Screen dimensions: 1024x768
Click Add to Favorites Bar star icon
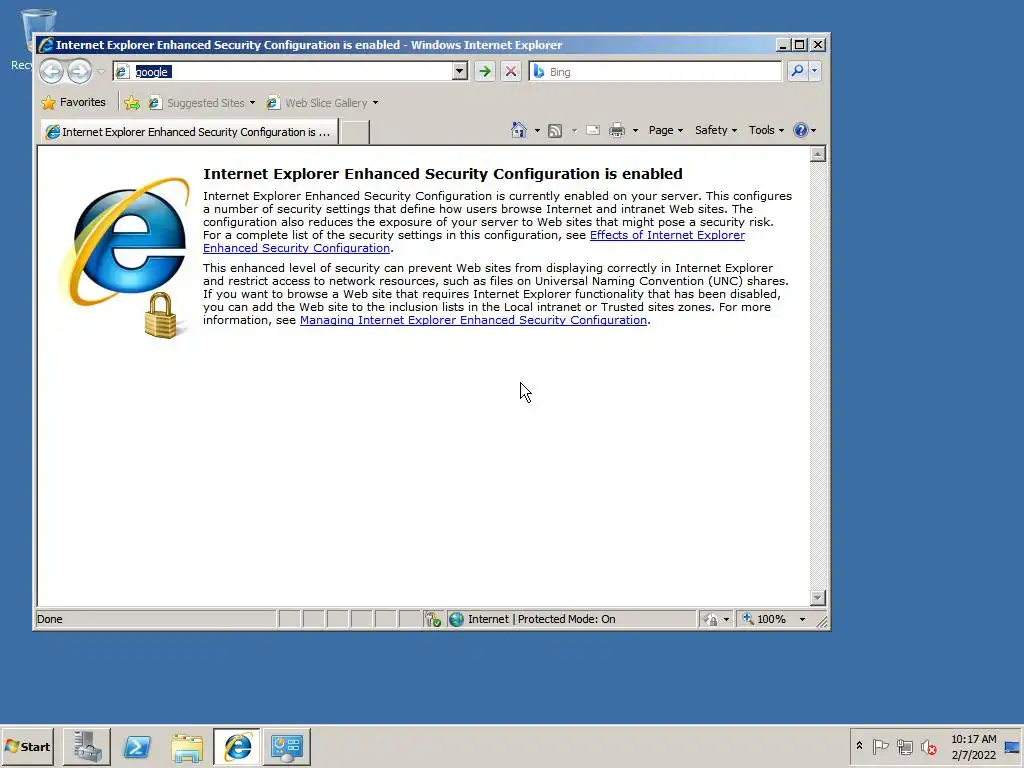[x=132, y=103]
